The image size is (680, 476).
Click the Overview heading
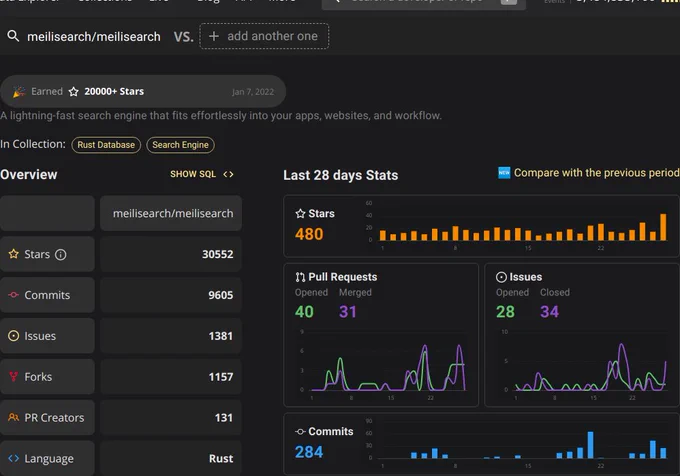pos(29,174)
